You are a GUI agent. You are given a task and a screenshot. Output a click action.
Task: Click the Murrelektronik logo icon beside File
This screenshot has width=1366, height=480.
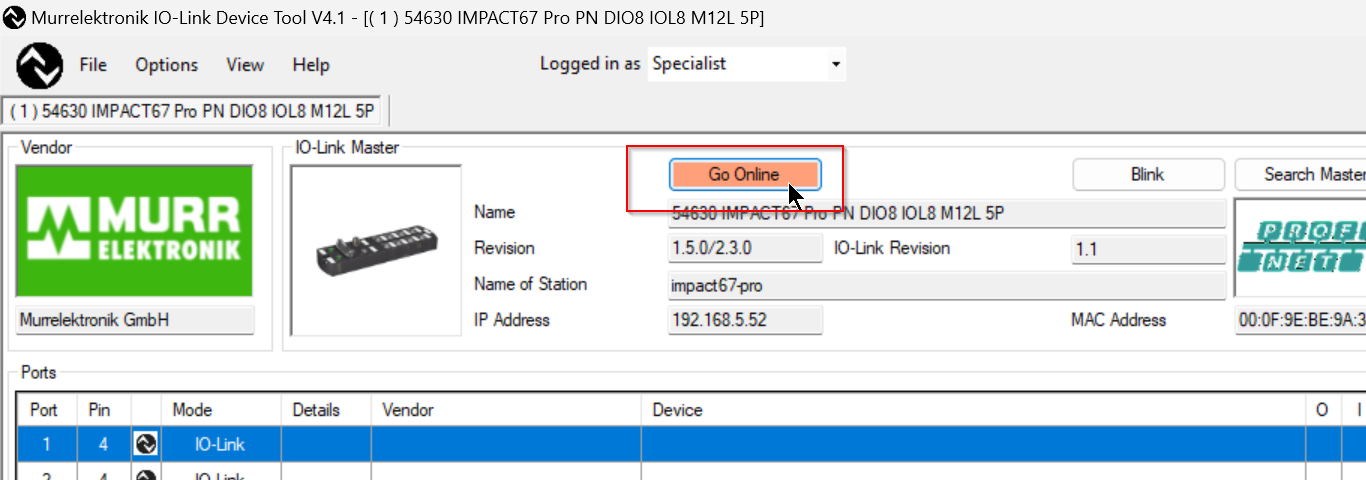(40, 65)
